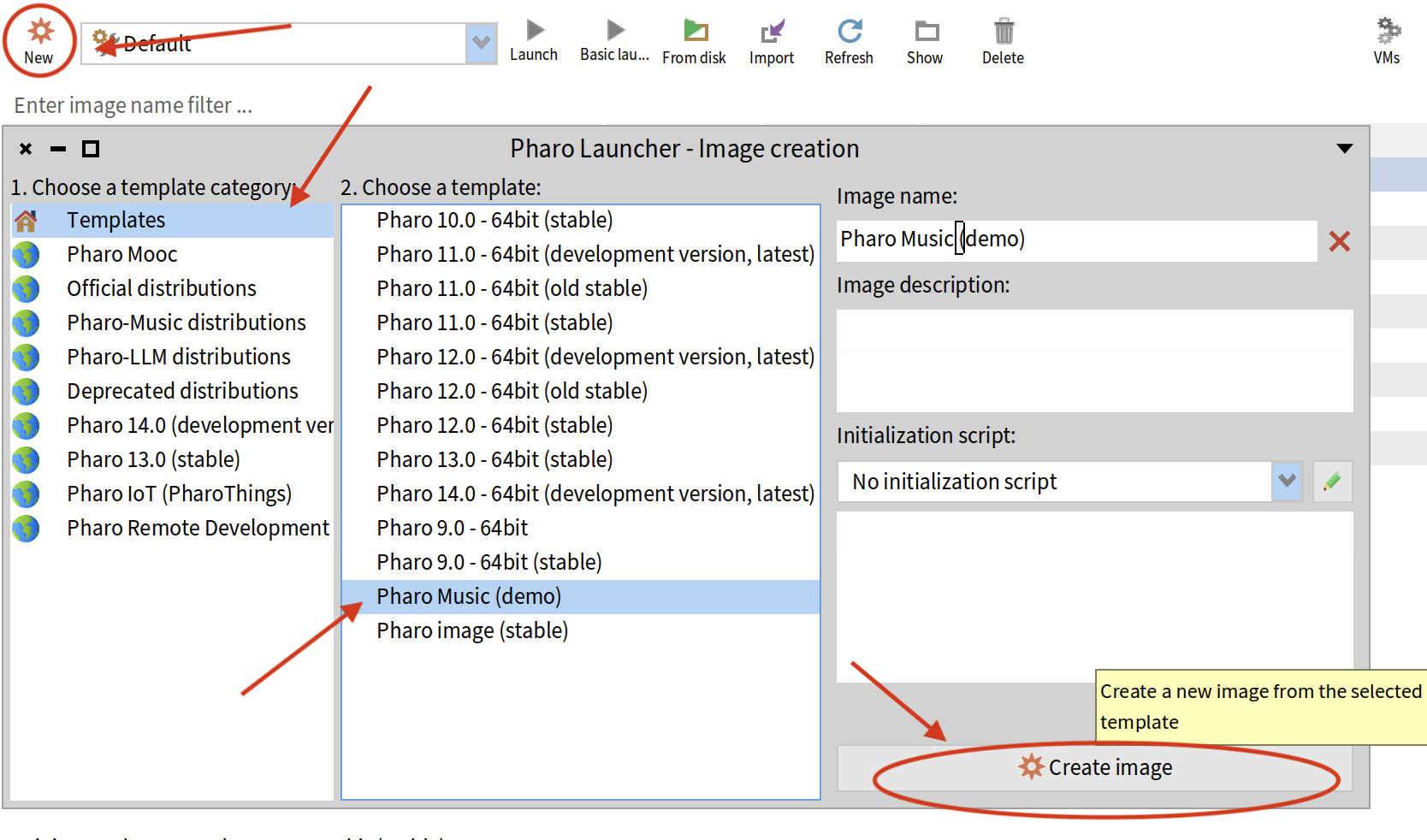Click globe icon beside Pharo-LLM distributions

click(26, 357)
